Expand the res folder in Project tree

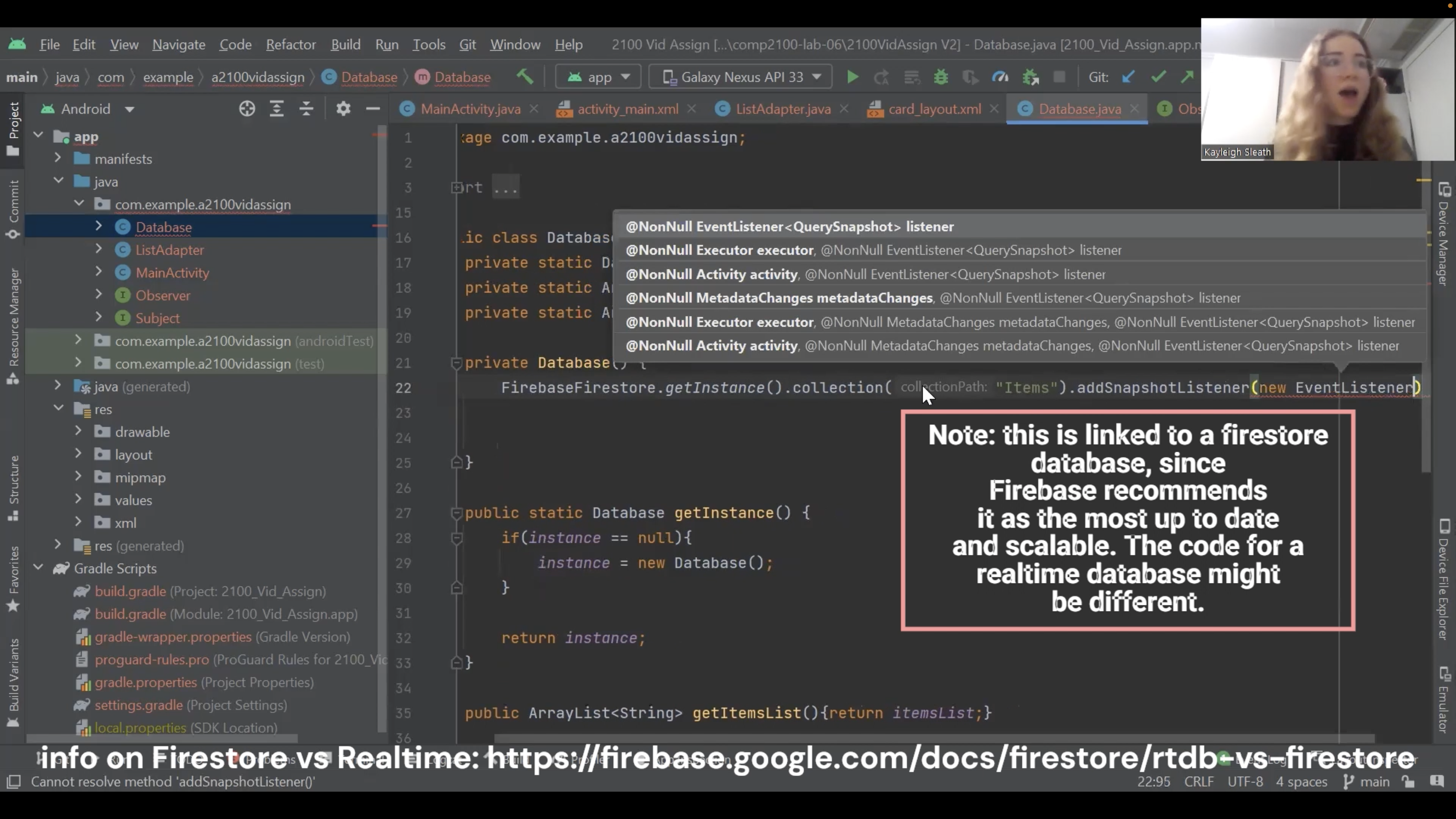58,408
